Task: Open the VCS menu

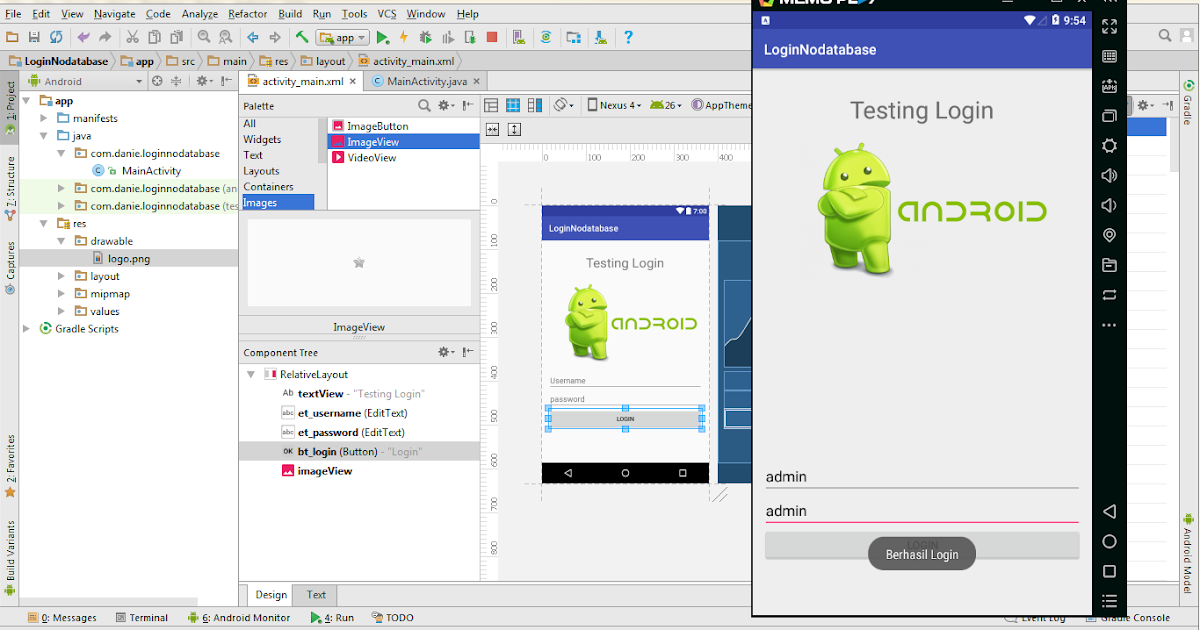Action: (x=387, y=14)
